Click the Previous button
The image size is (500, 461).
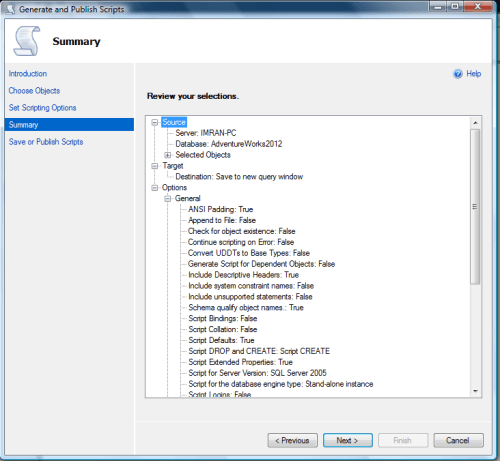pyautogui.click(x=292, y=440)
